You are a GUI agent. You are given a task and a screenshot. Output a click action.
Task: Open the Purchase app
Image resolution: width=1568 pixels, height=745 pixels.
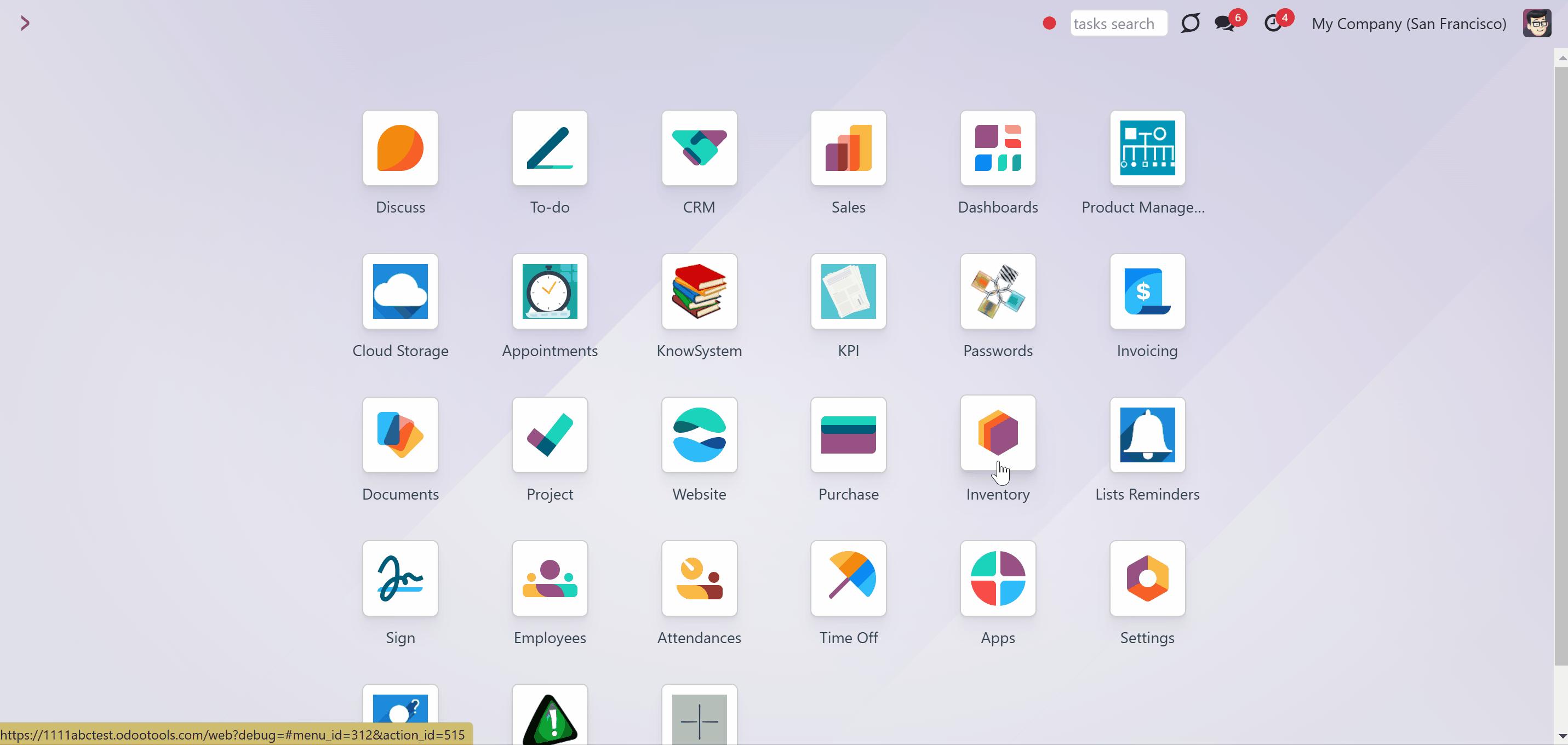pyautogui.click(x=848, y=434)
